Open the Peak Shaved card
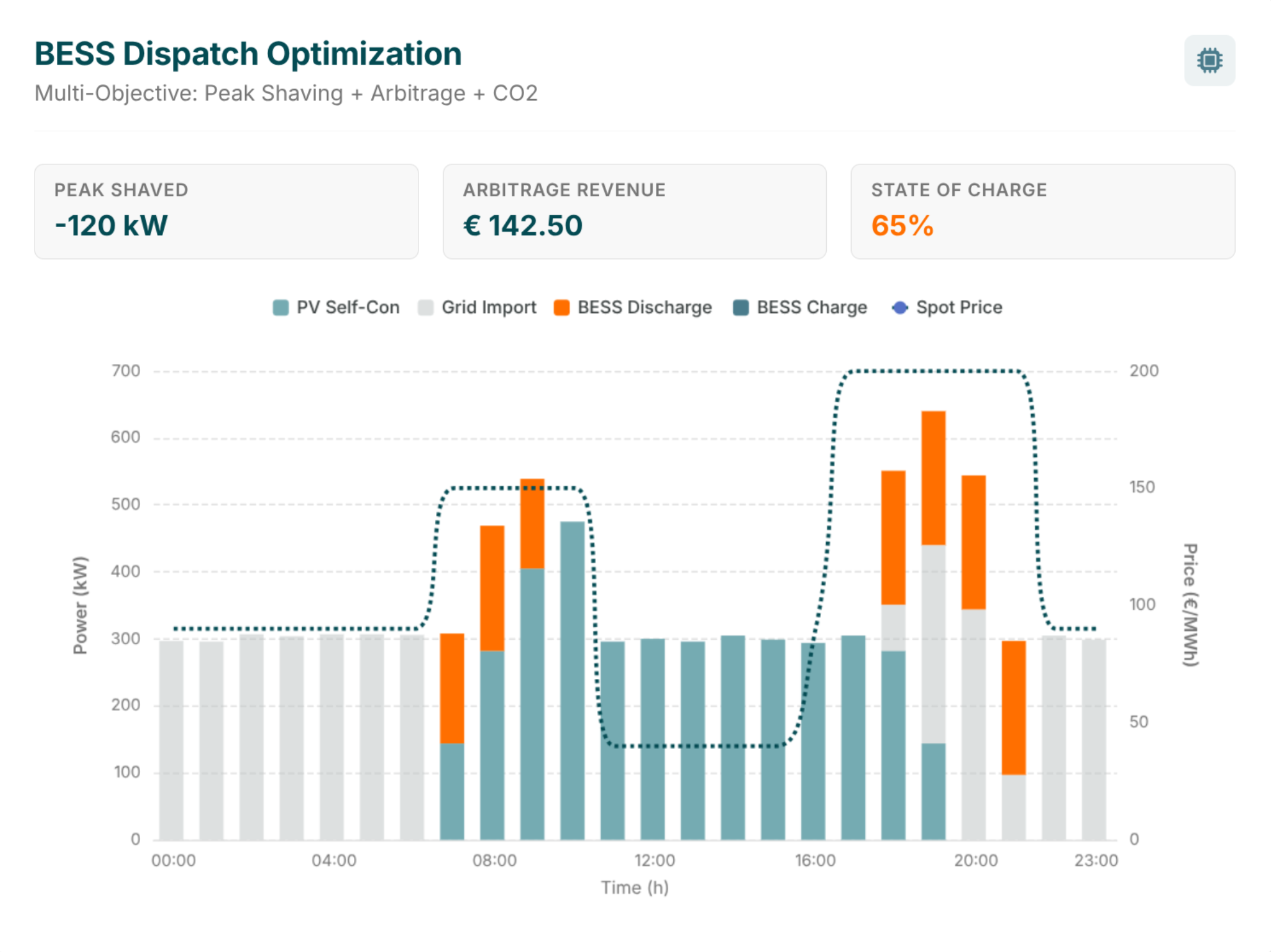Viewport: 1271px width, 952px height. tap(226, 211)
